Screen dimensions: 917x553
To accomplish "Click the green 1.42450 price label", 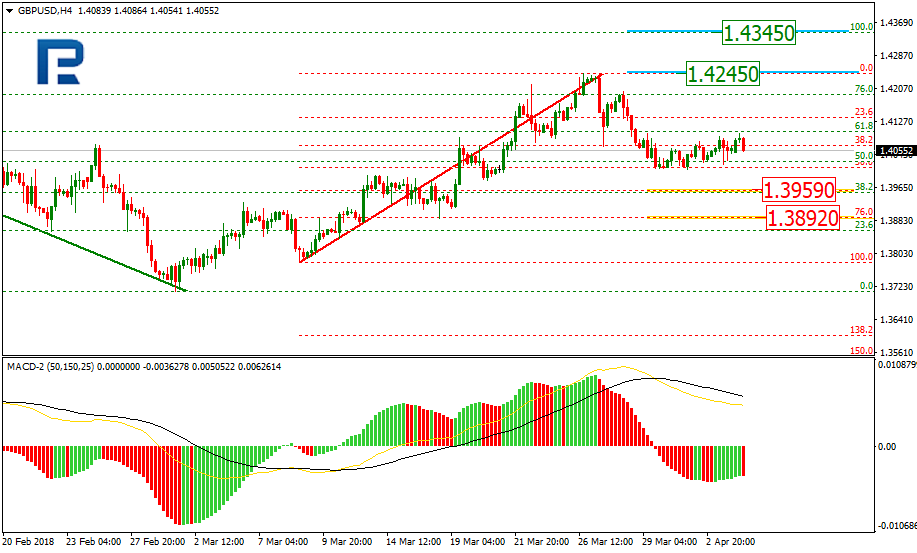I will click(x=722, y=73).
